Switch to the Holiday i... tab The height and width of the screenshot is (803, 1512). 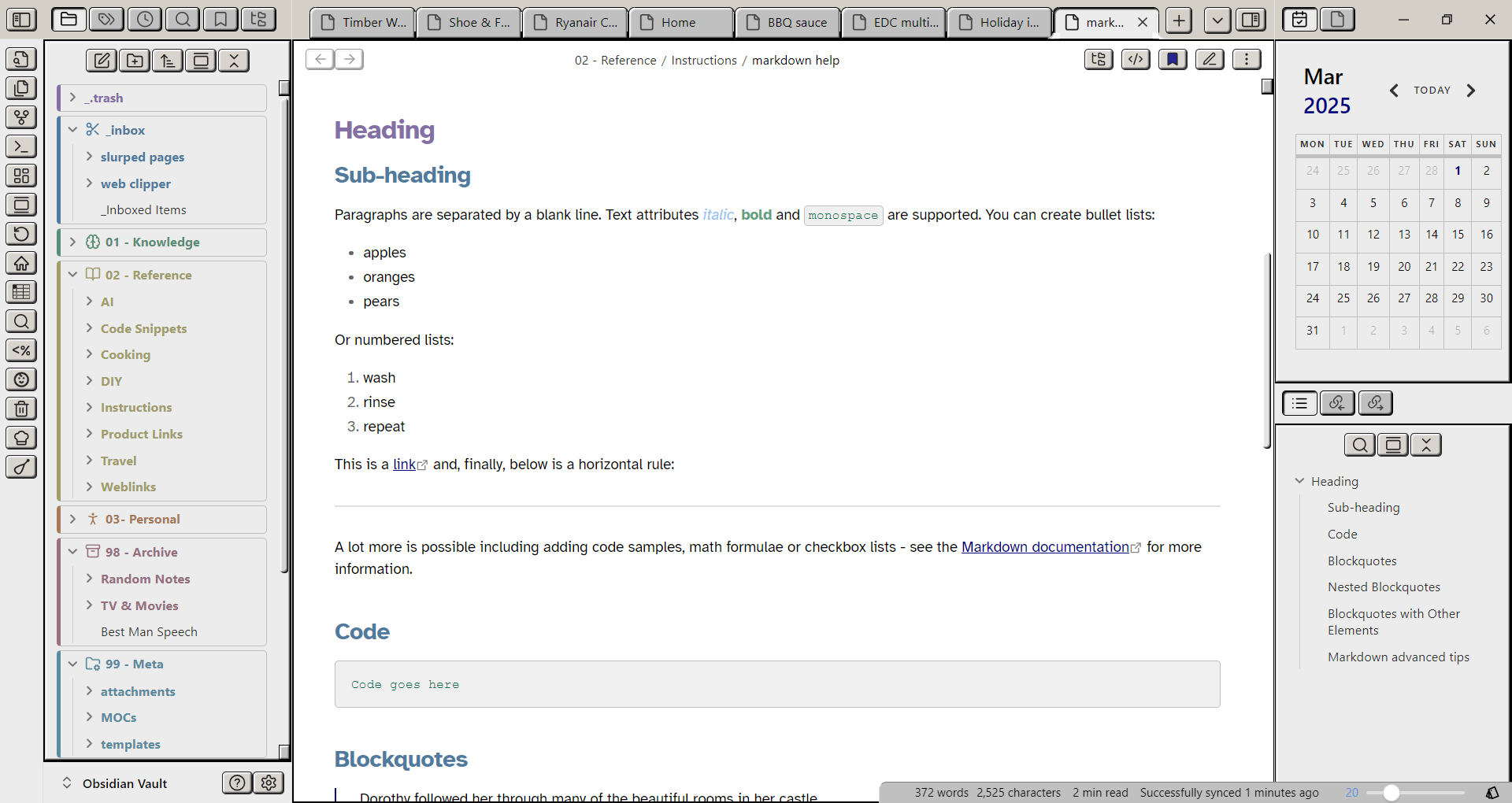[x=1000, y=22]
